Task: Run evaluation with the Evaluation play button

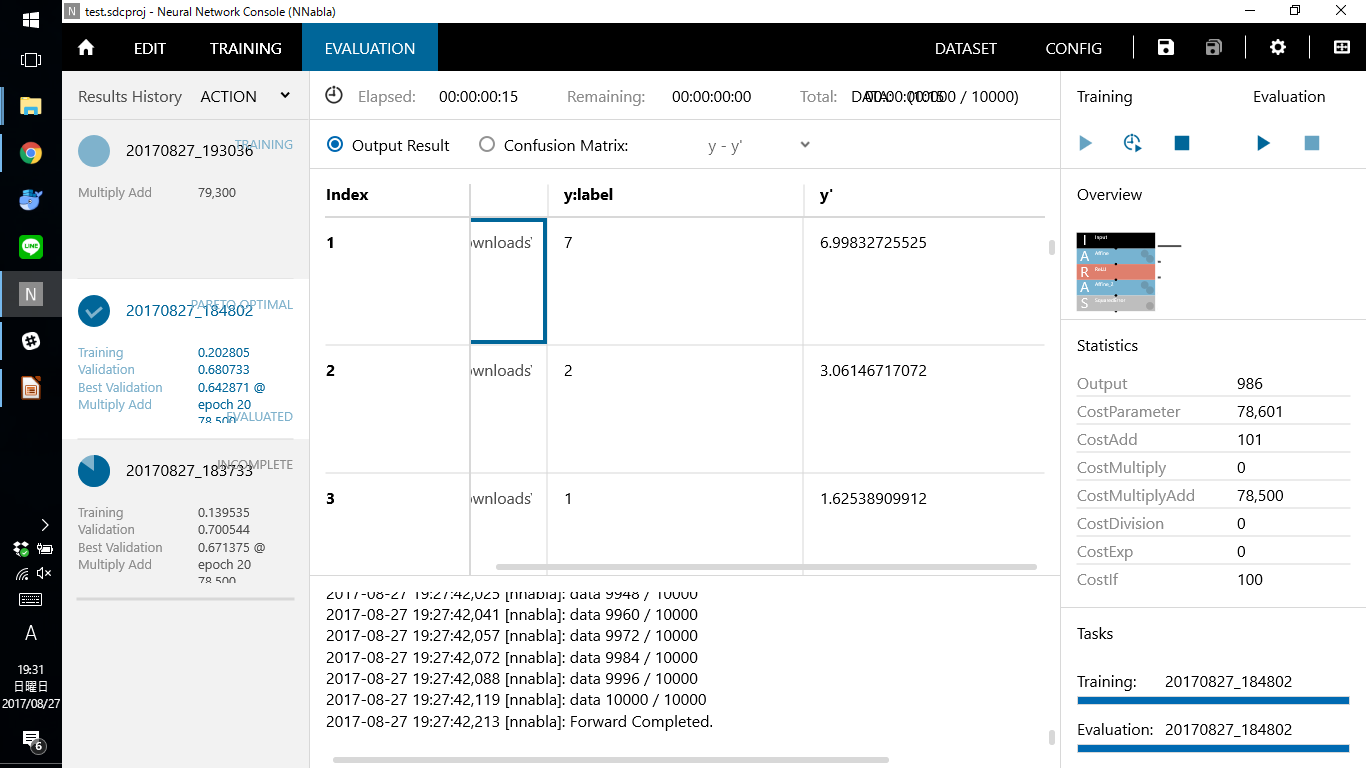Action: 1263,143
